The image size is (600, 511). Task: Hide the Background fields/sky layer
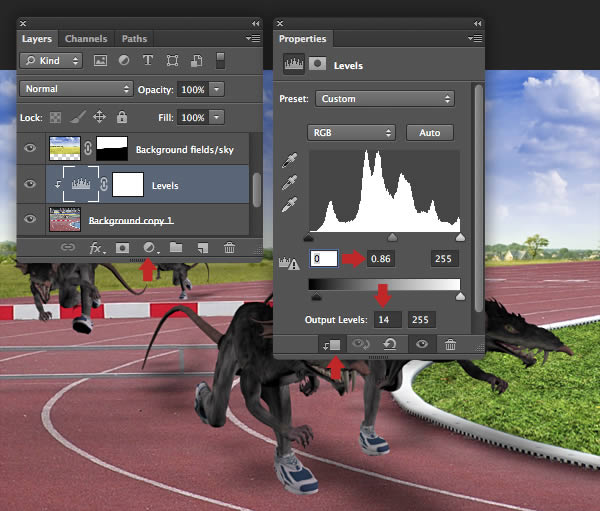tap(30, 148)
